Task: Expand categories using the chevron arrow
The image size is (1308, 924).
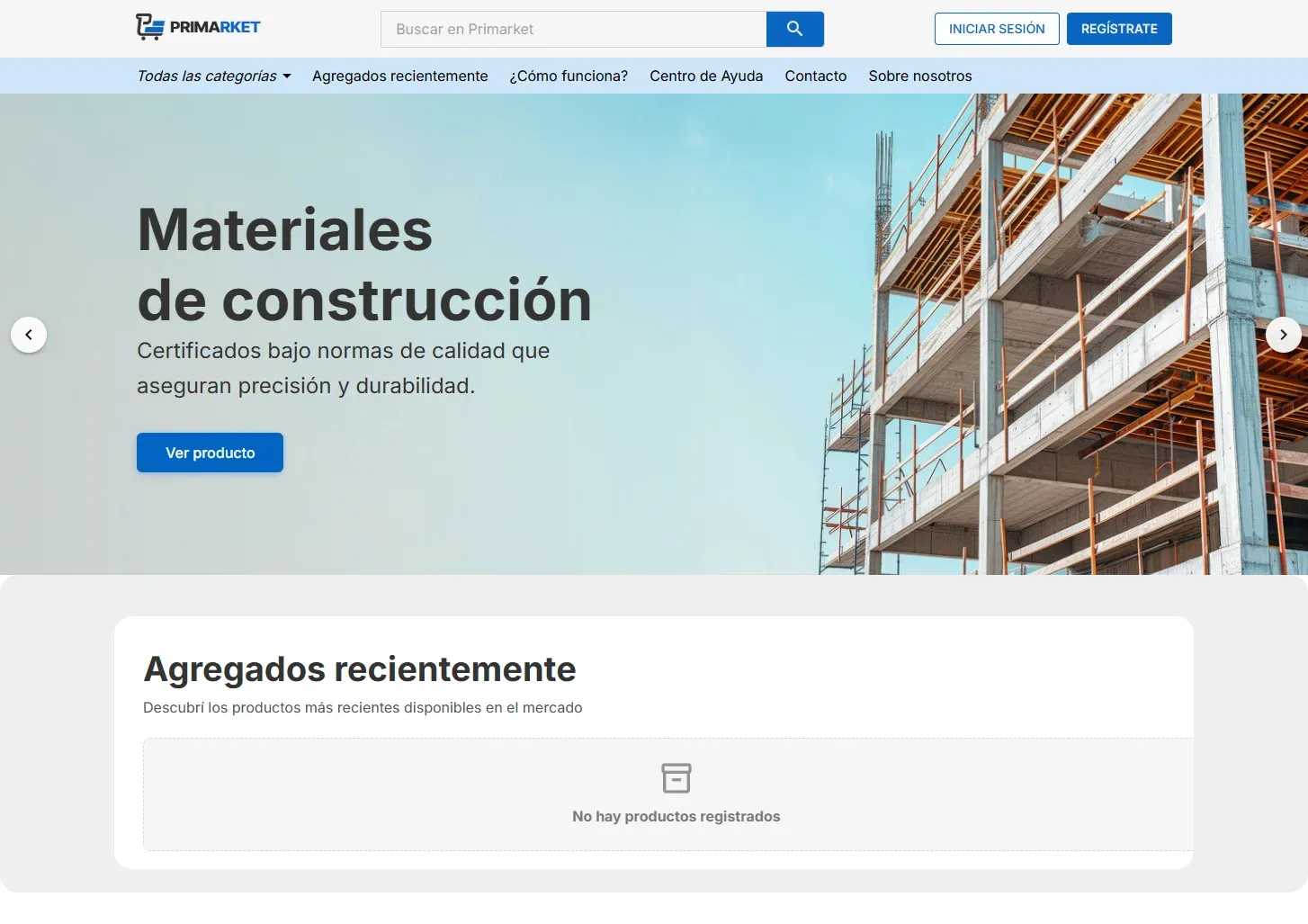Action: (x=286, y=76)
